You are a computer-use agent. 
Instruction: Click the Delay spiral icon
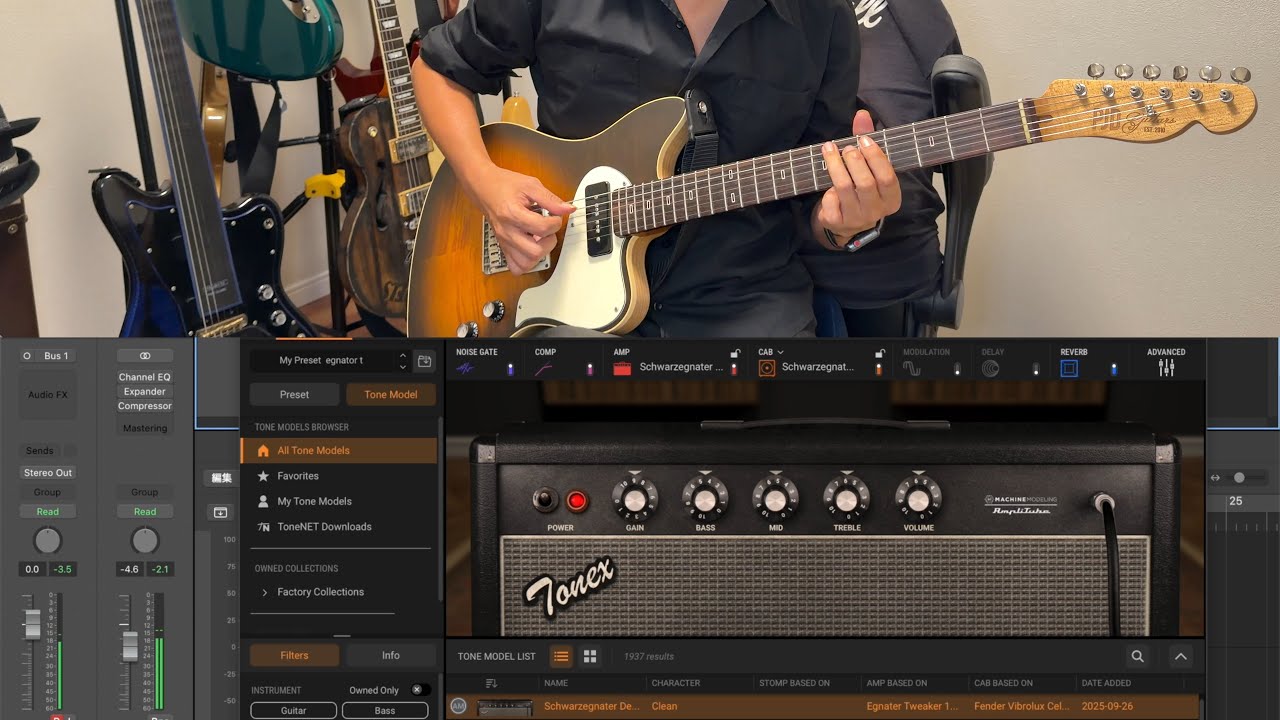[x=990, y=368]
